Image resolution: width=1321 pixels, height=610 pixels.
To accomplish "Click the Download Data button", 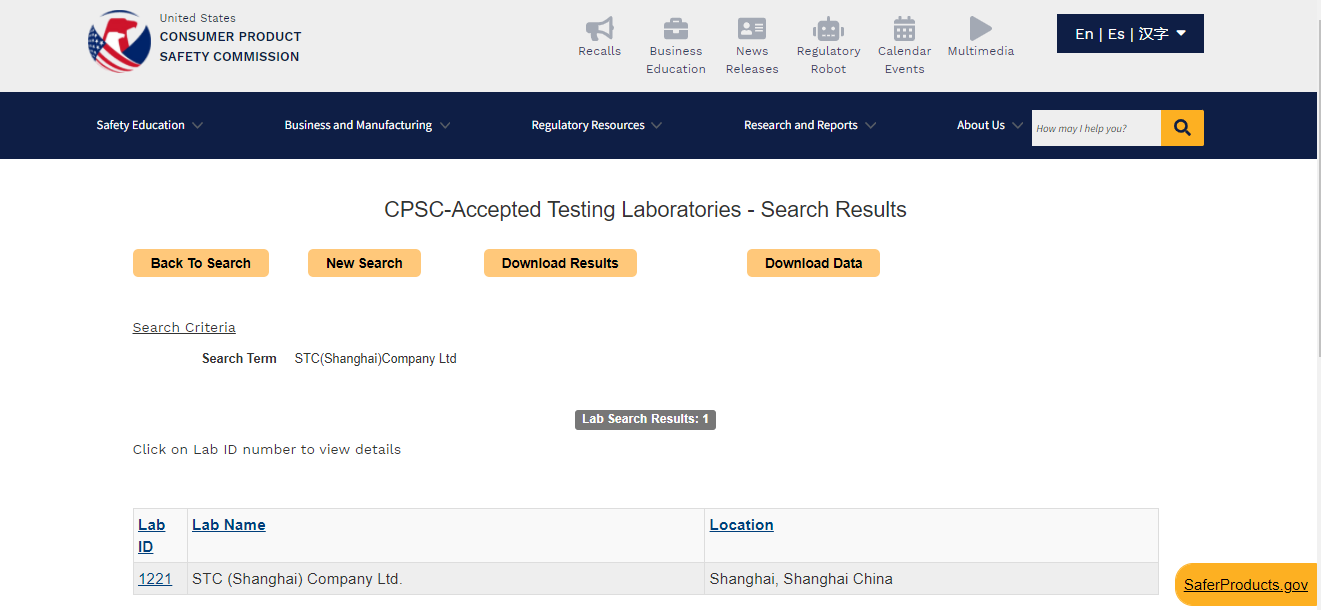I will [813, 263].
